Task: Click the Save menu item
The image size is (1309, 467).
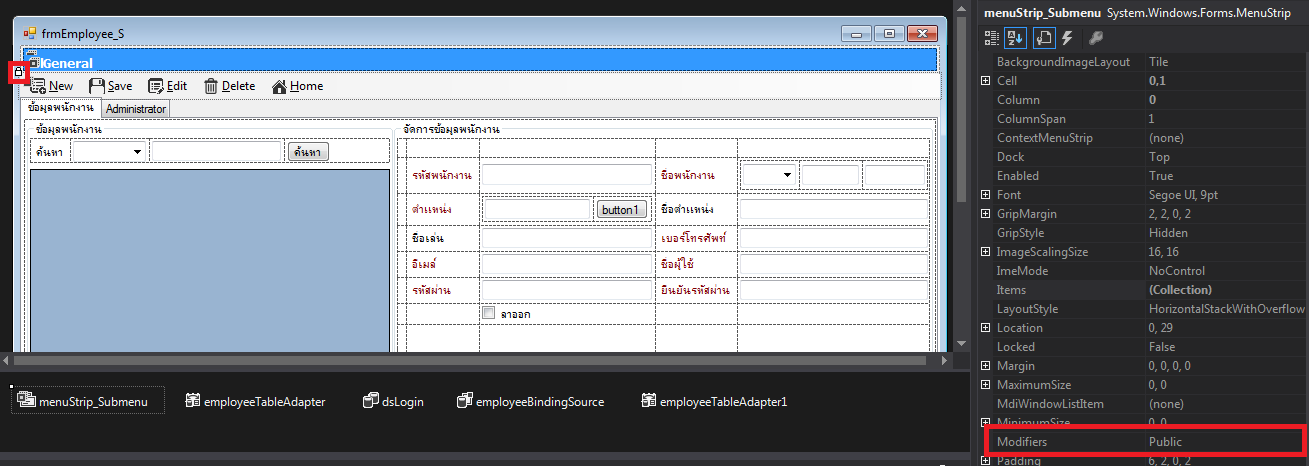Action: pos(110,86)
